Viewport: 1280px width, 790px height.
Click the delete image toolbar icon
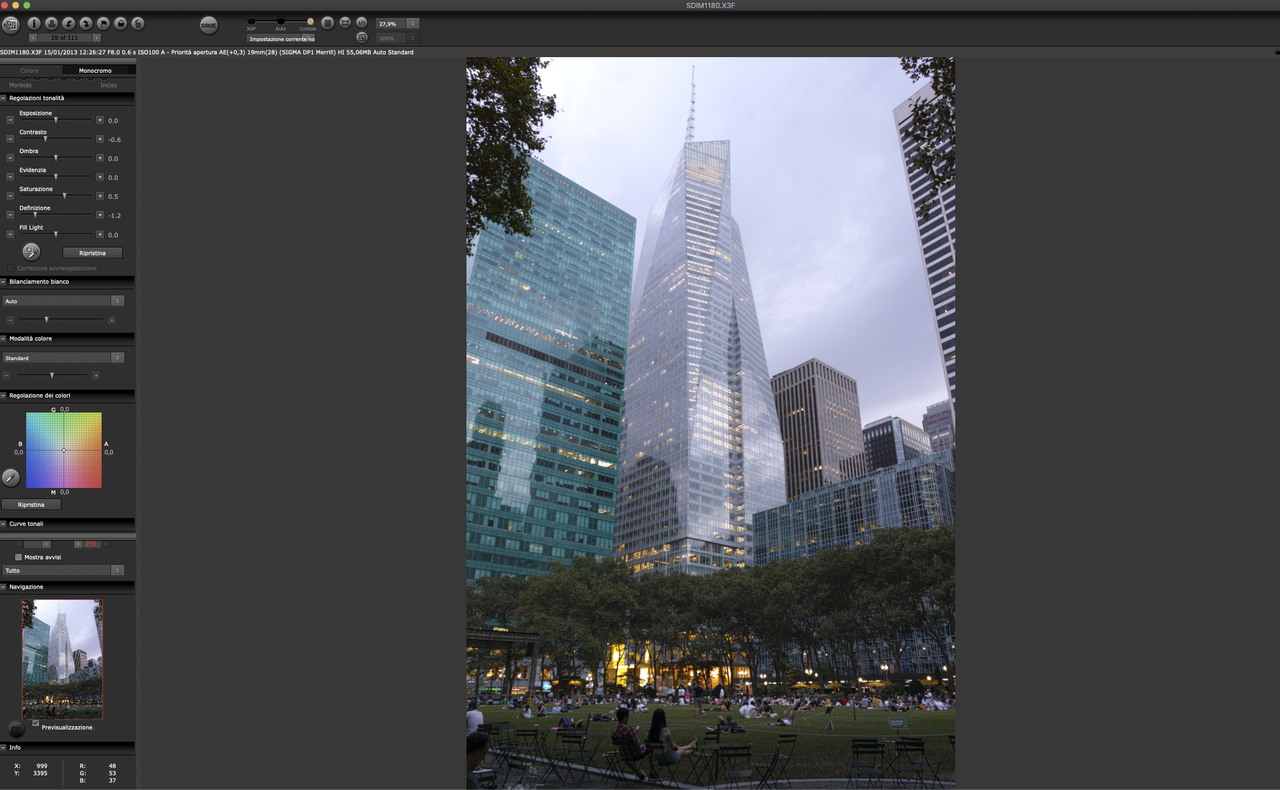pyautogui.click(x=138, y=23)
